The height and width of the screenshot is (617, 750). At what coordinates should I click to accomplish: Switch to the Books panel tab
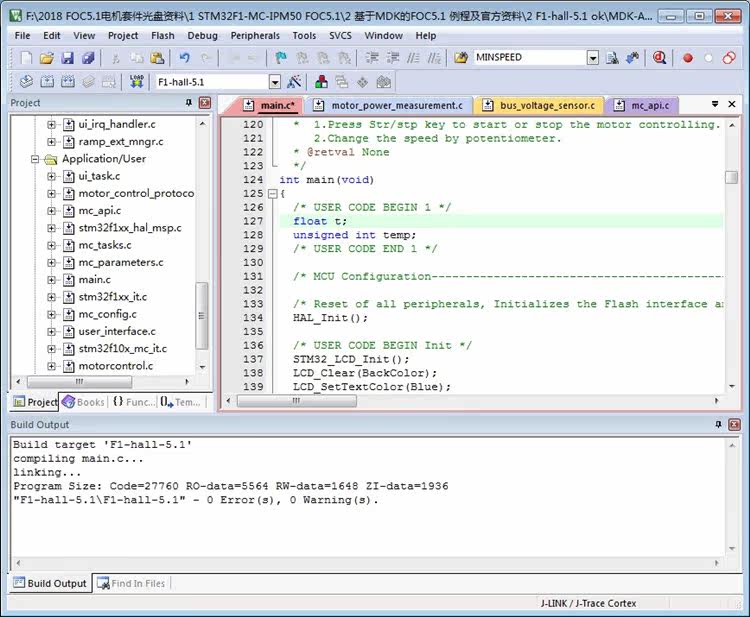point(84,402)
